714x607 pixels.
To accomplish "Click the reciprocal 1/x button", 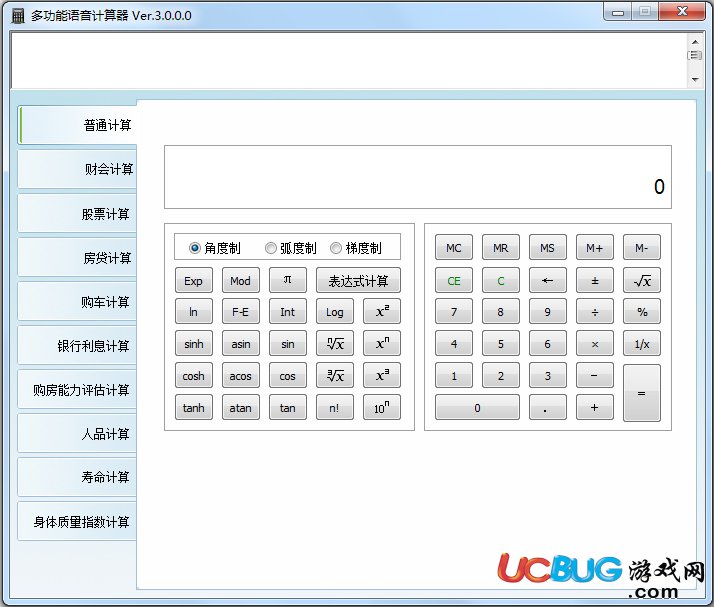I will [642, 343].
